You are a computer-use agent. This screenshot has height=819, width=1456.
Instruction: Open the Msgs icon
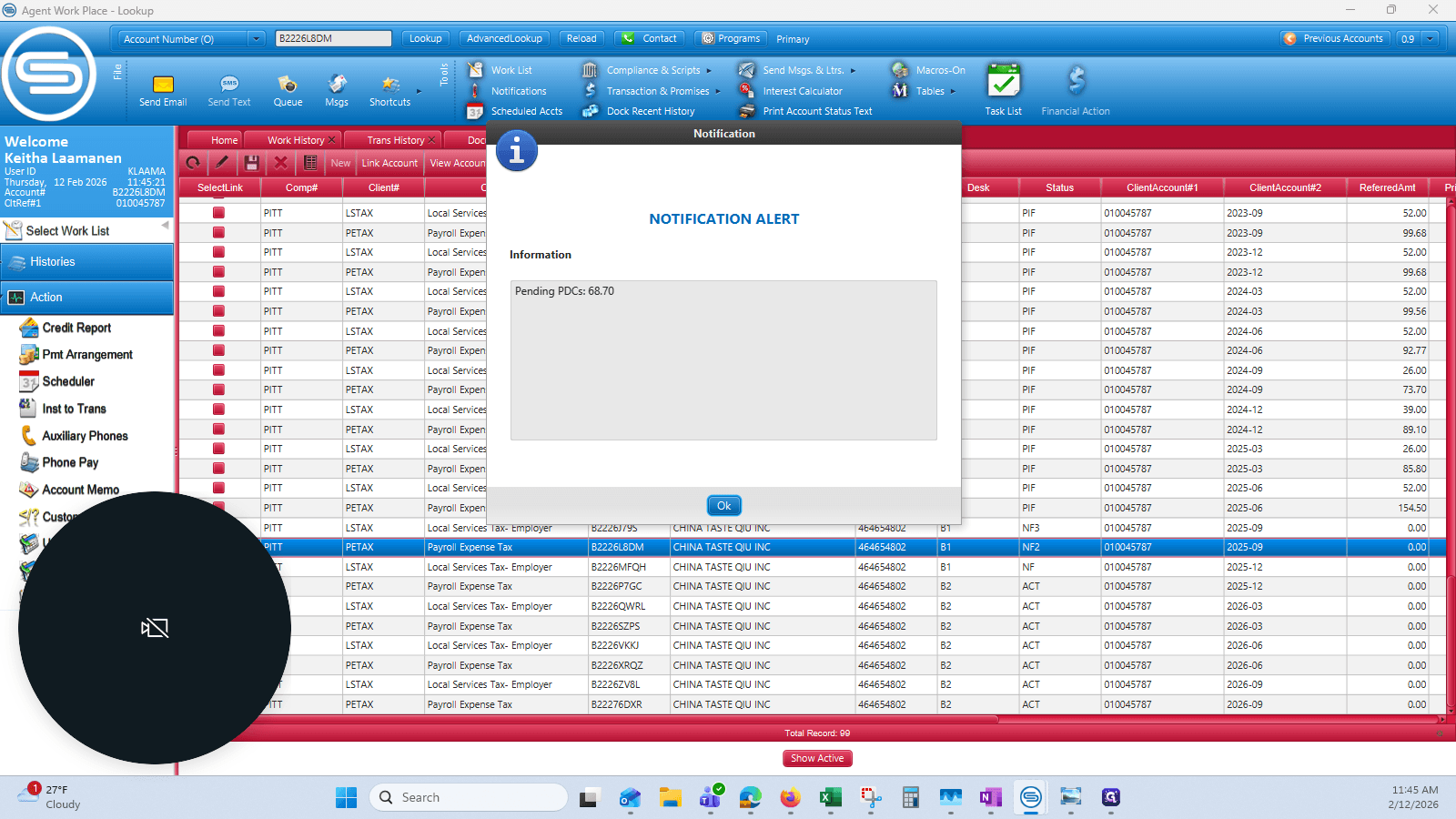coord(337,90)
